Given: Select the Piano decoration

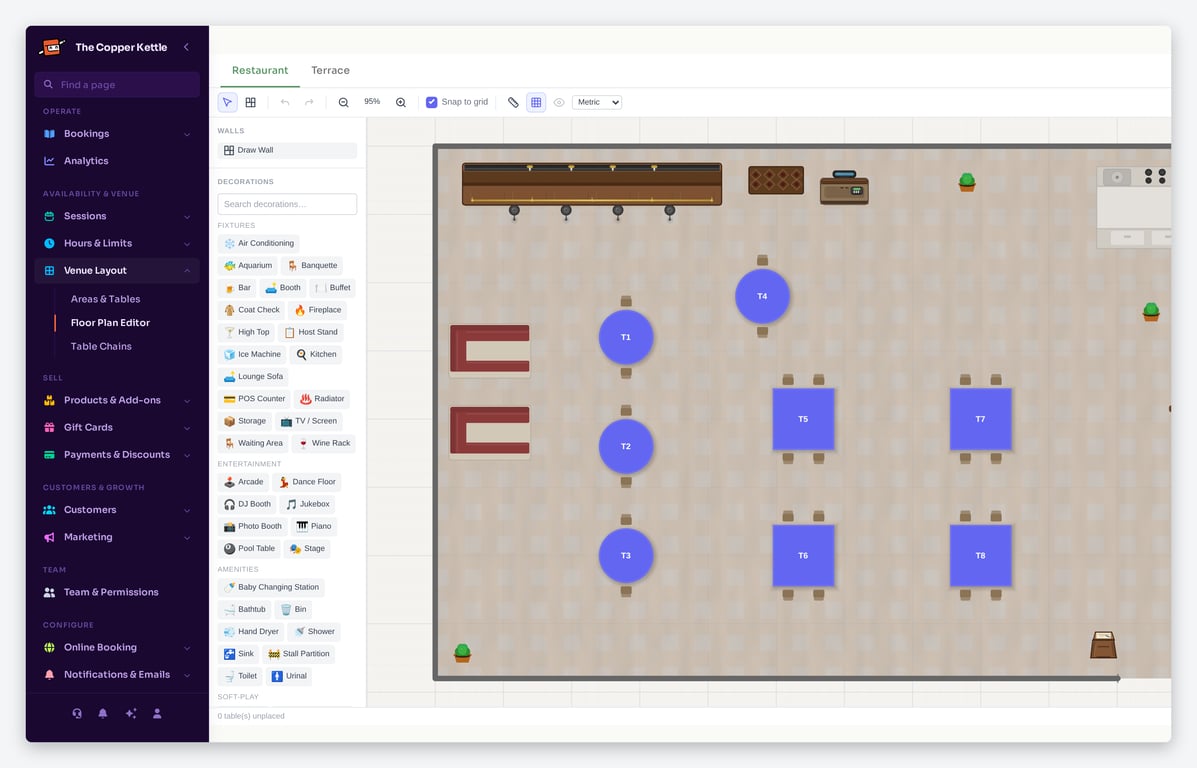Looking at the screenshot, I should coord(314,526).
